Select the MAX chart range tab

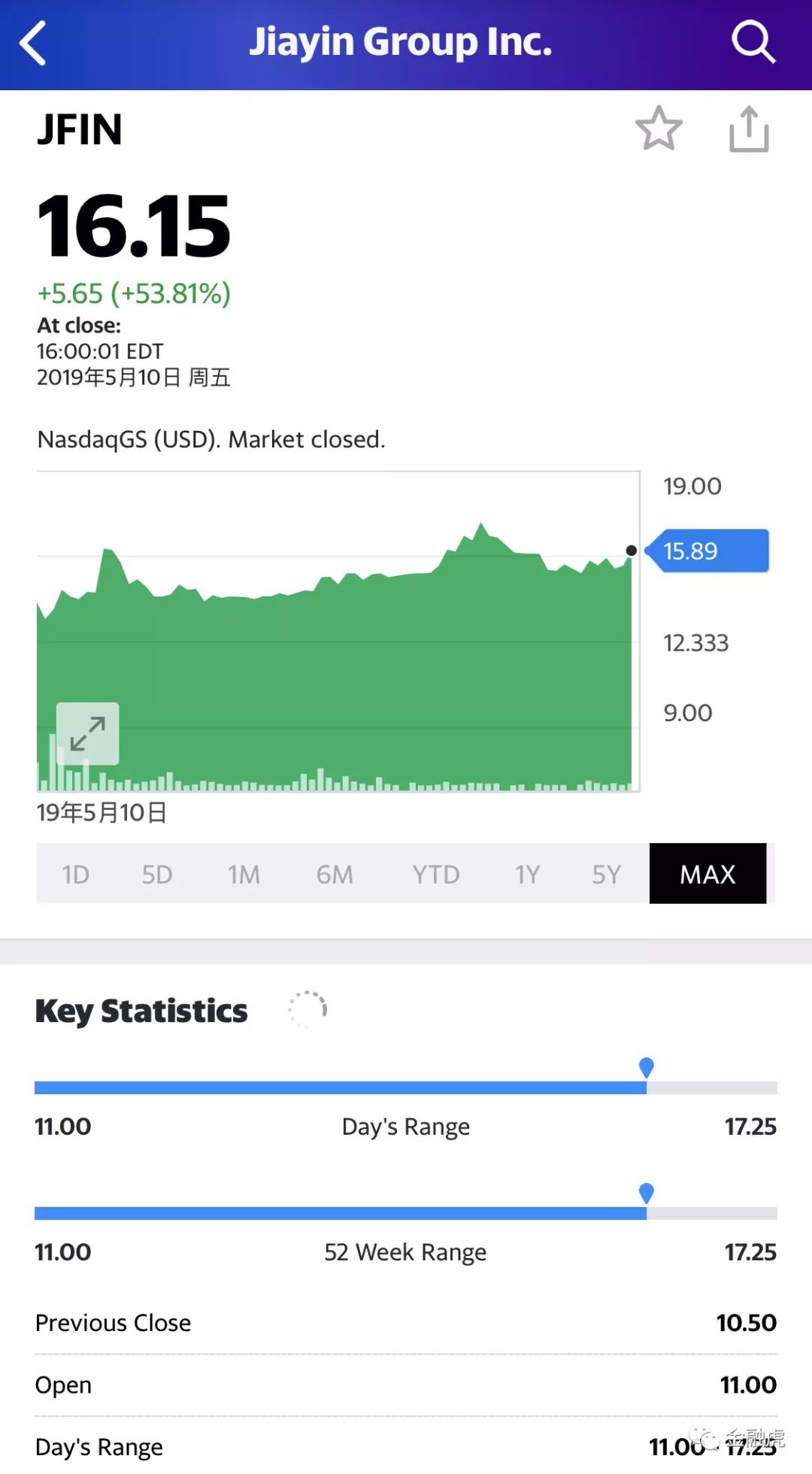click(707, 873)
